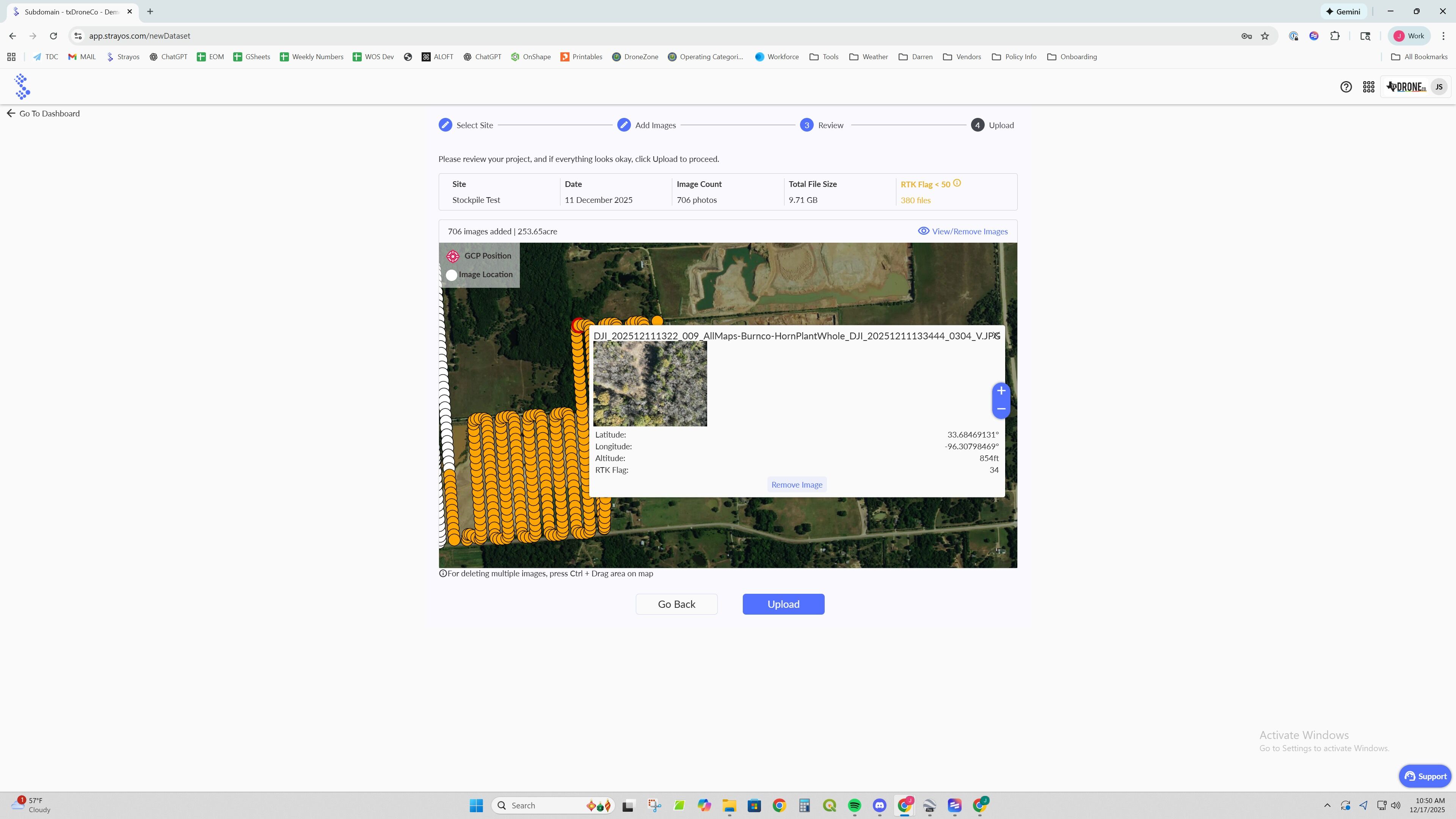Bookmark page with the star icon
Viewport: 1456px width, 819px height.
[x=1265, y=36]
